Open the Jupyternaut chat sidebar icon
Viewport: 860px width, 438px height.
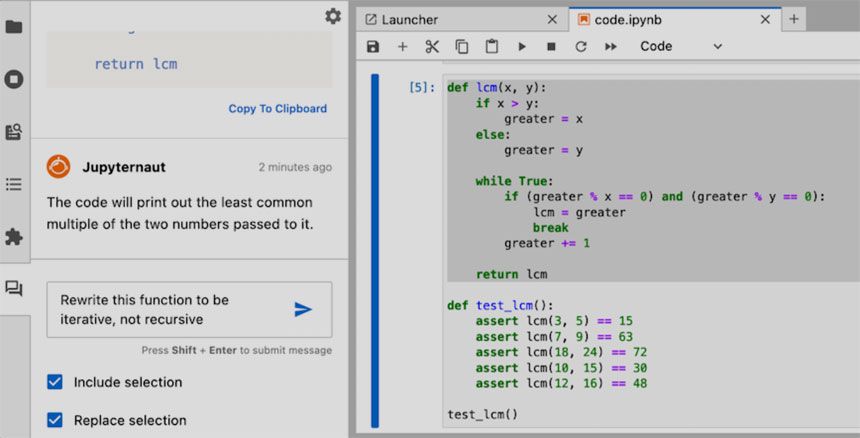(14, 289)
